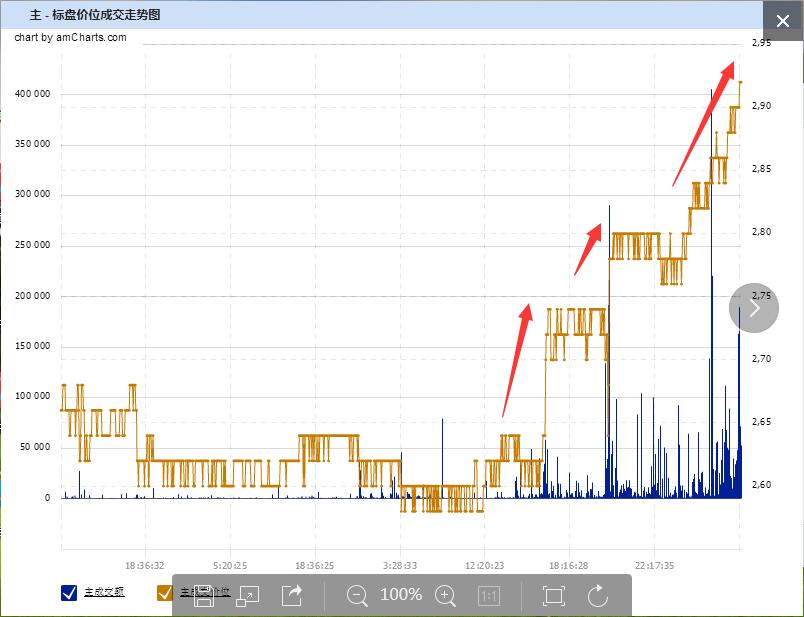
Task: Click the 12:20:23 time axis label
Action: click(x=485, y=566)
